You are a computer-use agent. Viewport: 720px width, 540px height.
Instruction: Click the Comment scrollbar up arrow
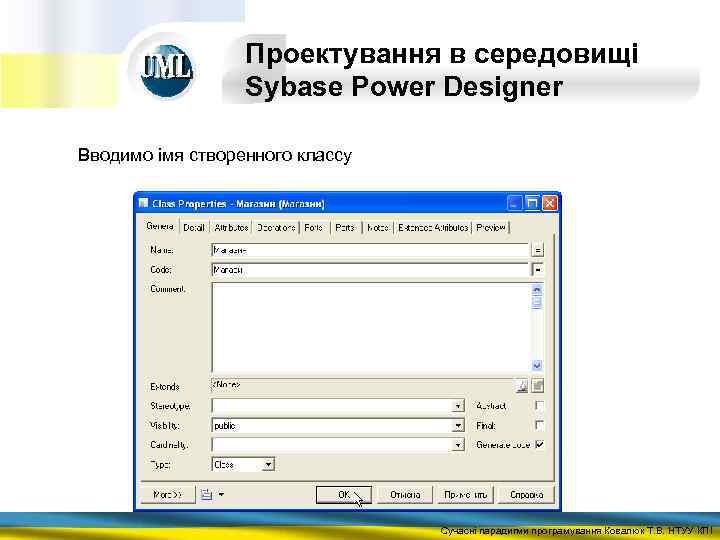pyautogui.click(x=537, y=290)
